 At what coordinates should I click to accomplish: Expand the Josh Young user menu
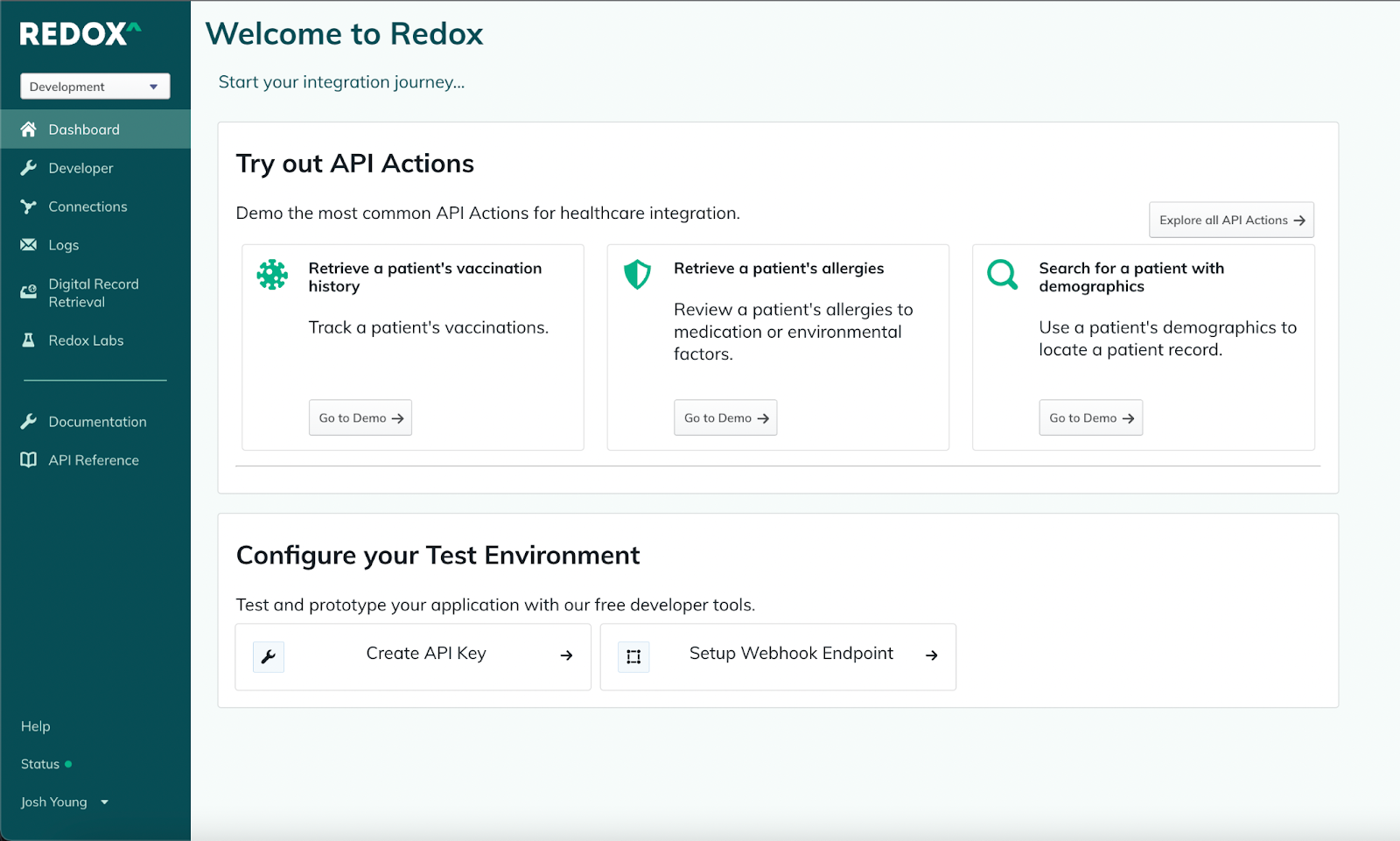[64, 802]
